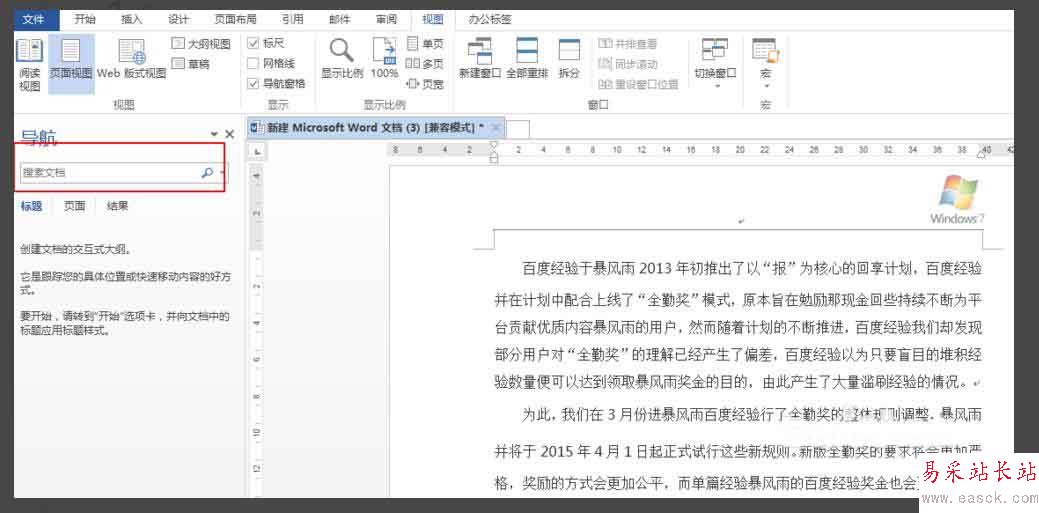The width and height of the screenshot is (1039, 513).
Task: Choose Multiple Pages zoom (多页)
Action: click(x=424, y=64)
